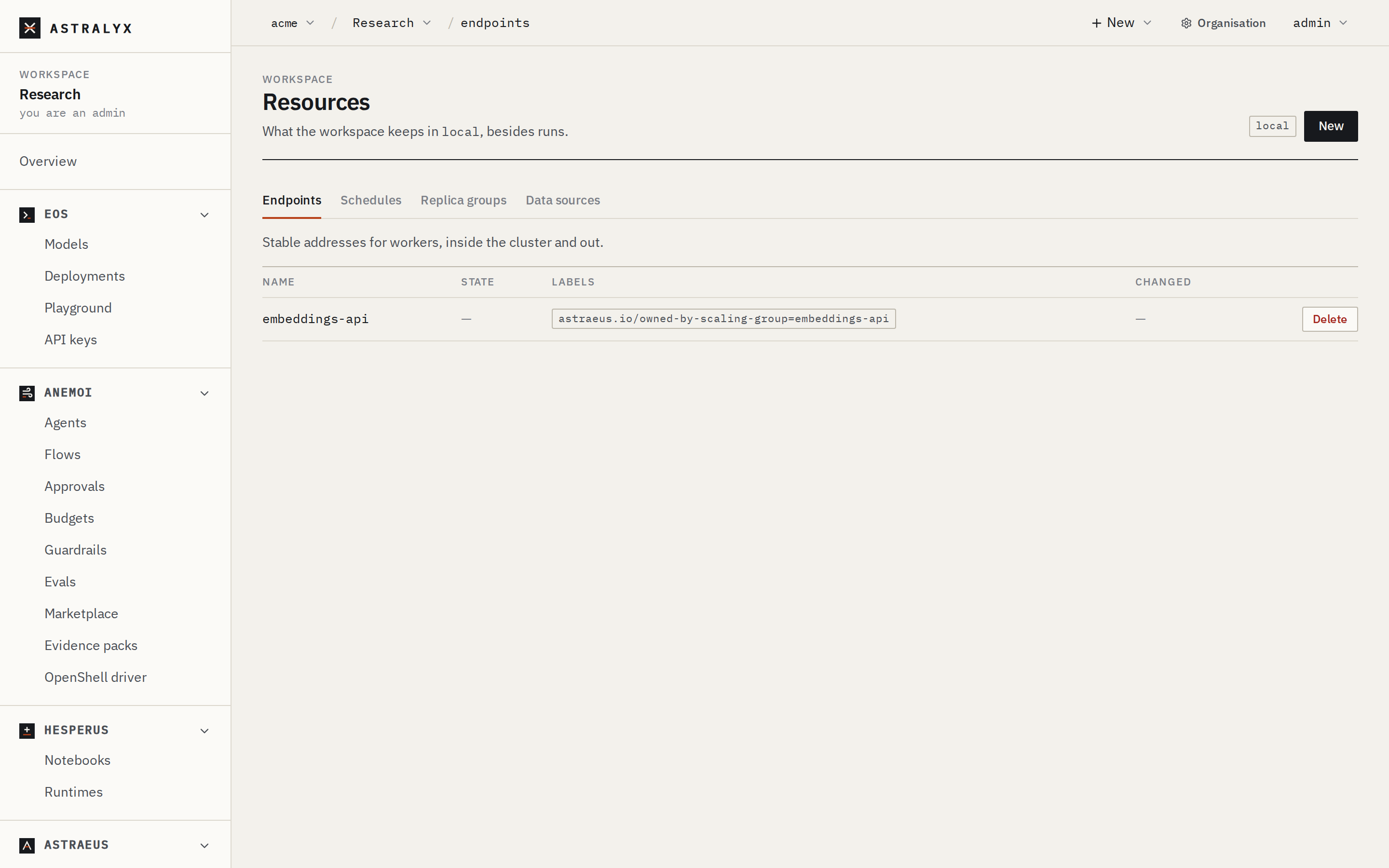The width and height of the screenshot is (1389, 868).
Task: Open the Organisation settings link
Action: coord(1223,24)
